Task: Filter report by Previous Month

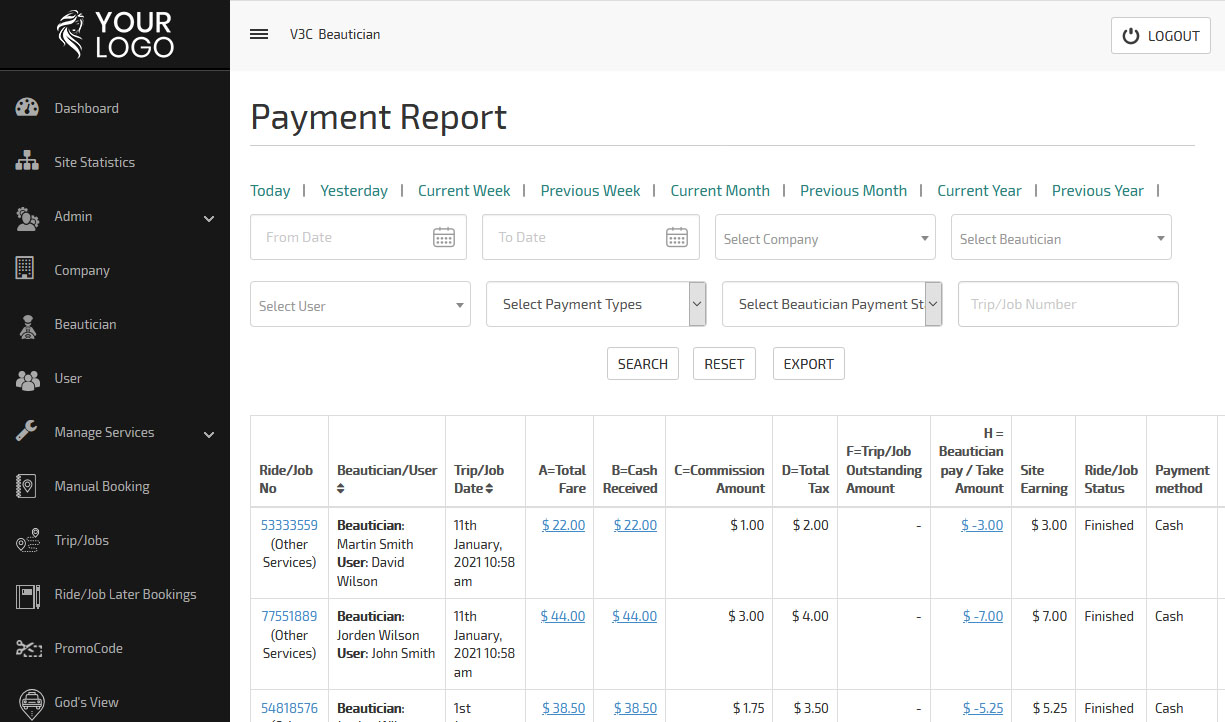Action: point(853,190)
